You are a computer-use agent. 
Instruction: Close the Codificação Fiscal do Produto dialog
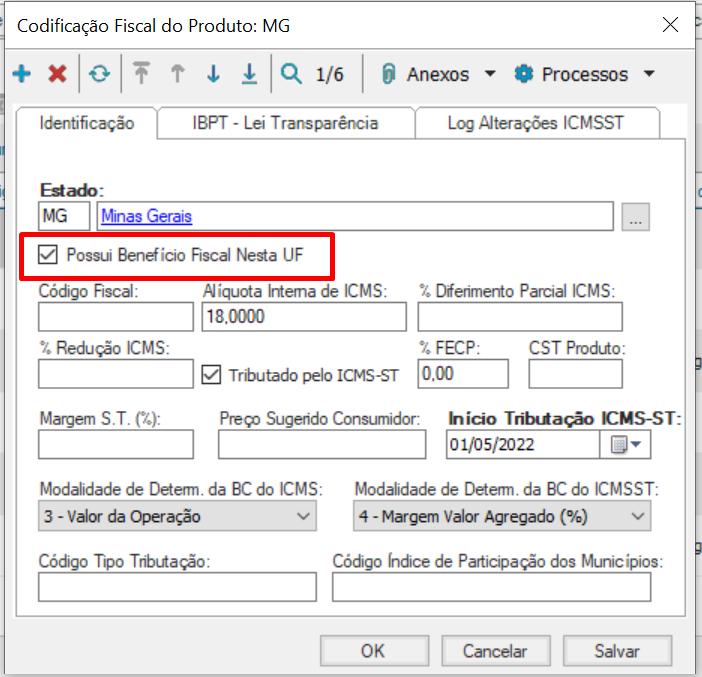coord(670,25)
